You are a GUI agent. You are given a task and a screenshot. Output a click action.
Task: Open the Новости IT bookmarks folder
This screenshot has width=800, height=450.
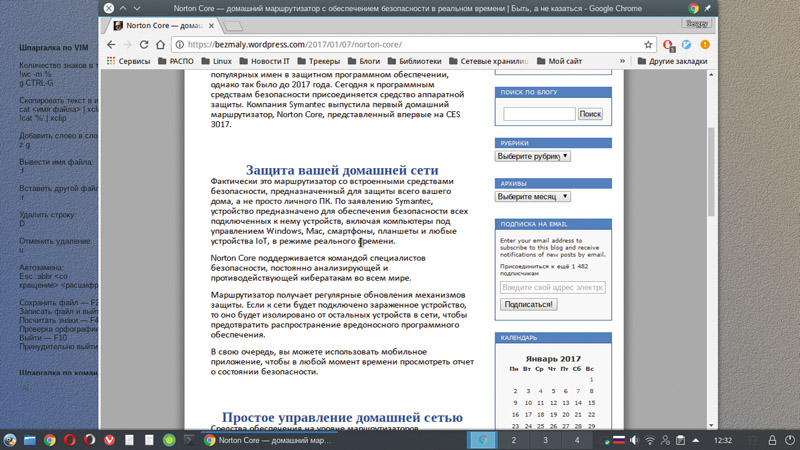coord(264,61)
